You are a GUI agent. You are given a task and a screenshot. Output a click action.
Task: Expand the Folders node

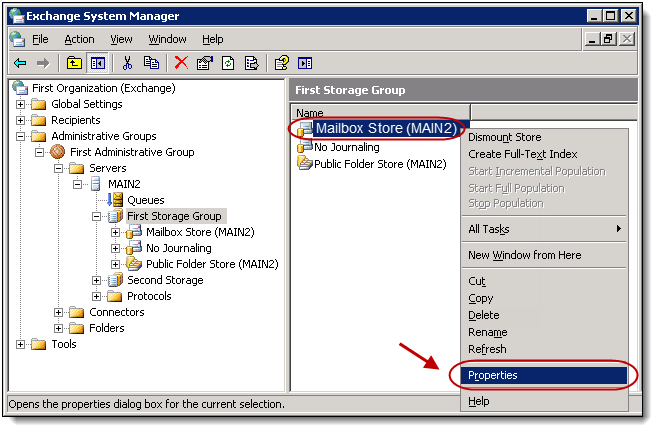click(58, 328)
